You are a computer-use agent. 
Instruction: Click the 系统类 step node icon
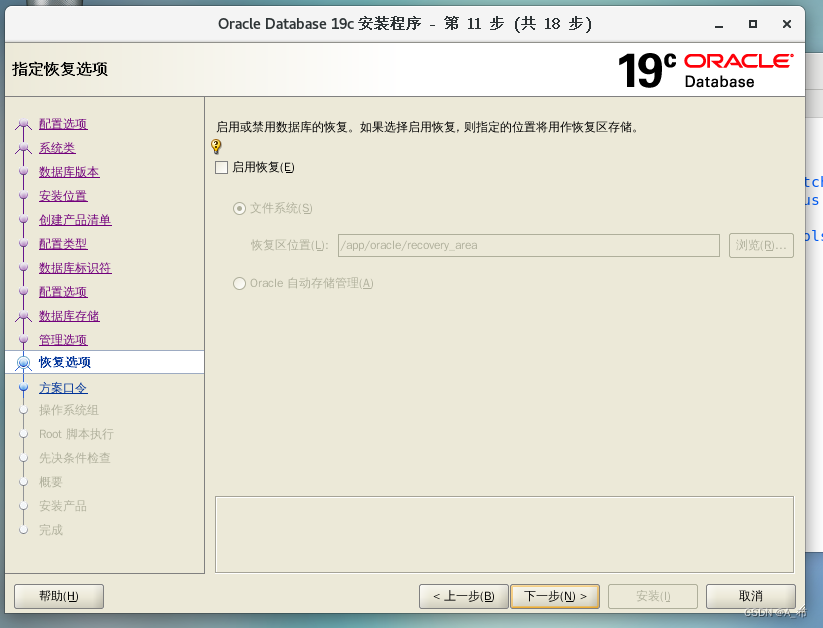[23, 148]
